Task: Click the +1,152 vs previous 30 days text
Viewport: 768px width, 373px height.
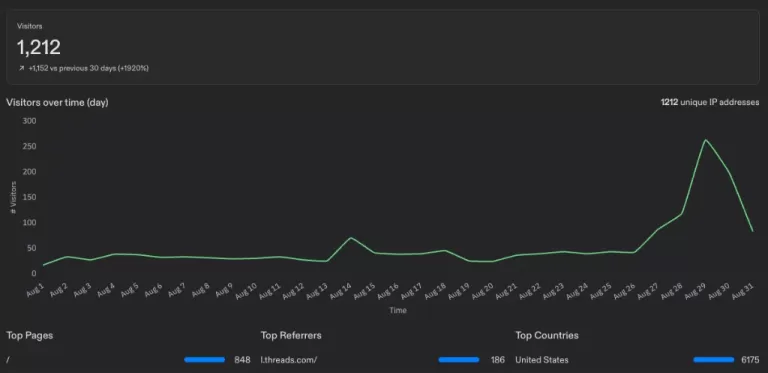Action: (x=88, y=69)
